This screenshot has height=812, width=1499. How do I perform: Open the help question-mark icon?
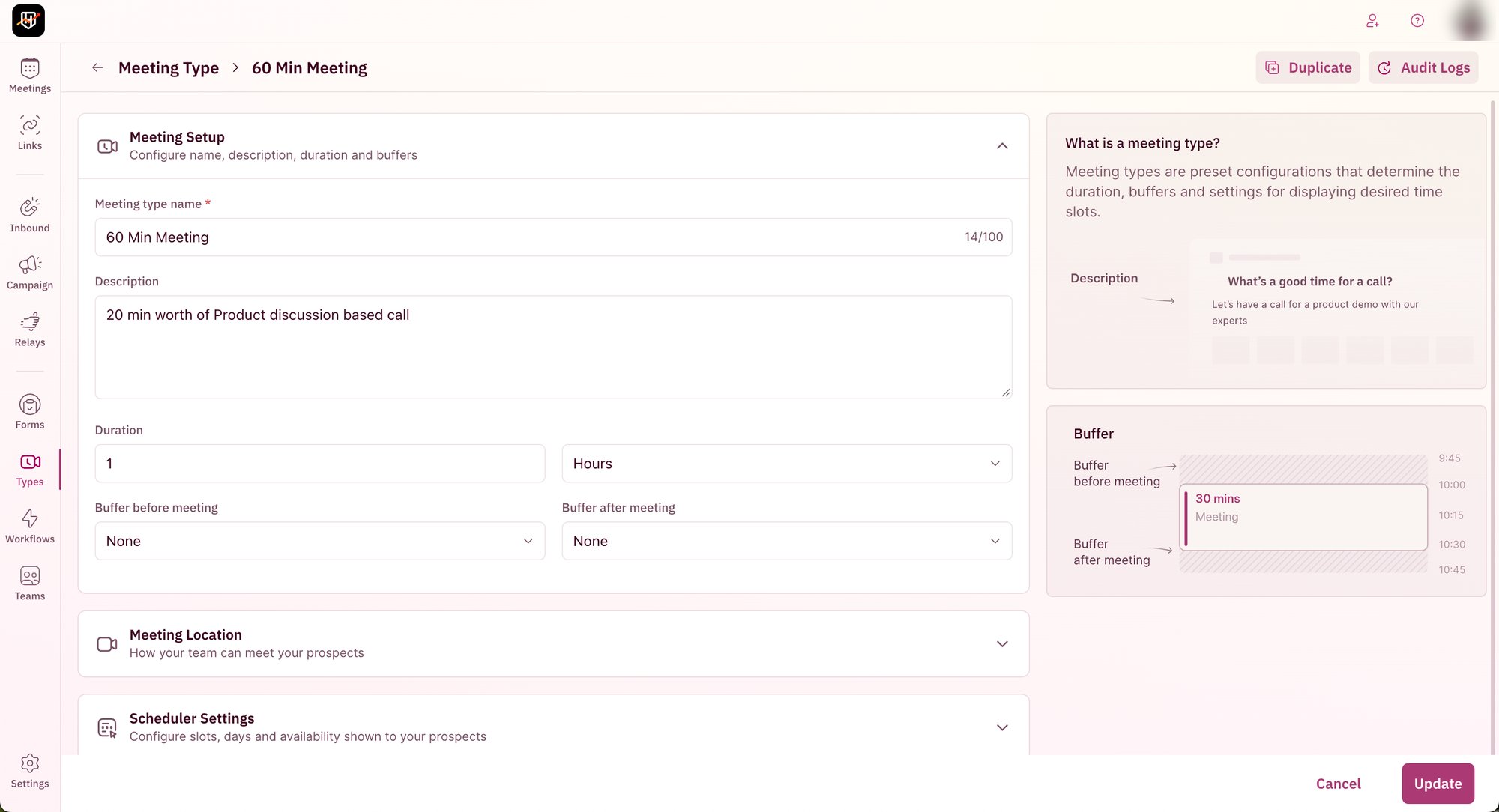(1417, 21)
